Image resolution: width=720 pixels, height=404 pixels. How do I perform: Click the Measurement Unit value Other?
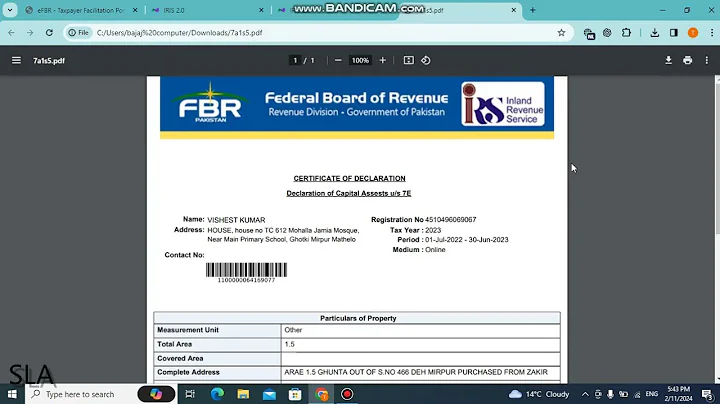pyautogui.click(x=293, y=330)
